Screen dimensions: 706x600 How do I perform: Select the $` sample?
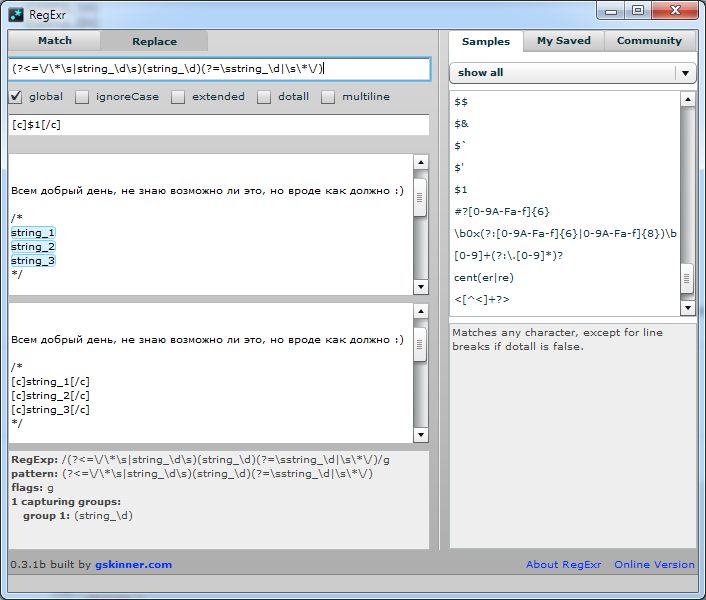pyautogui.click(x=459, y=146)
